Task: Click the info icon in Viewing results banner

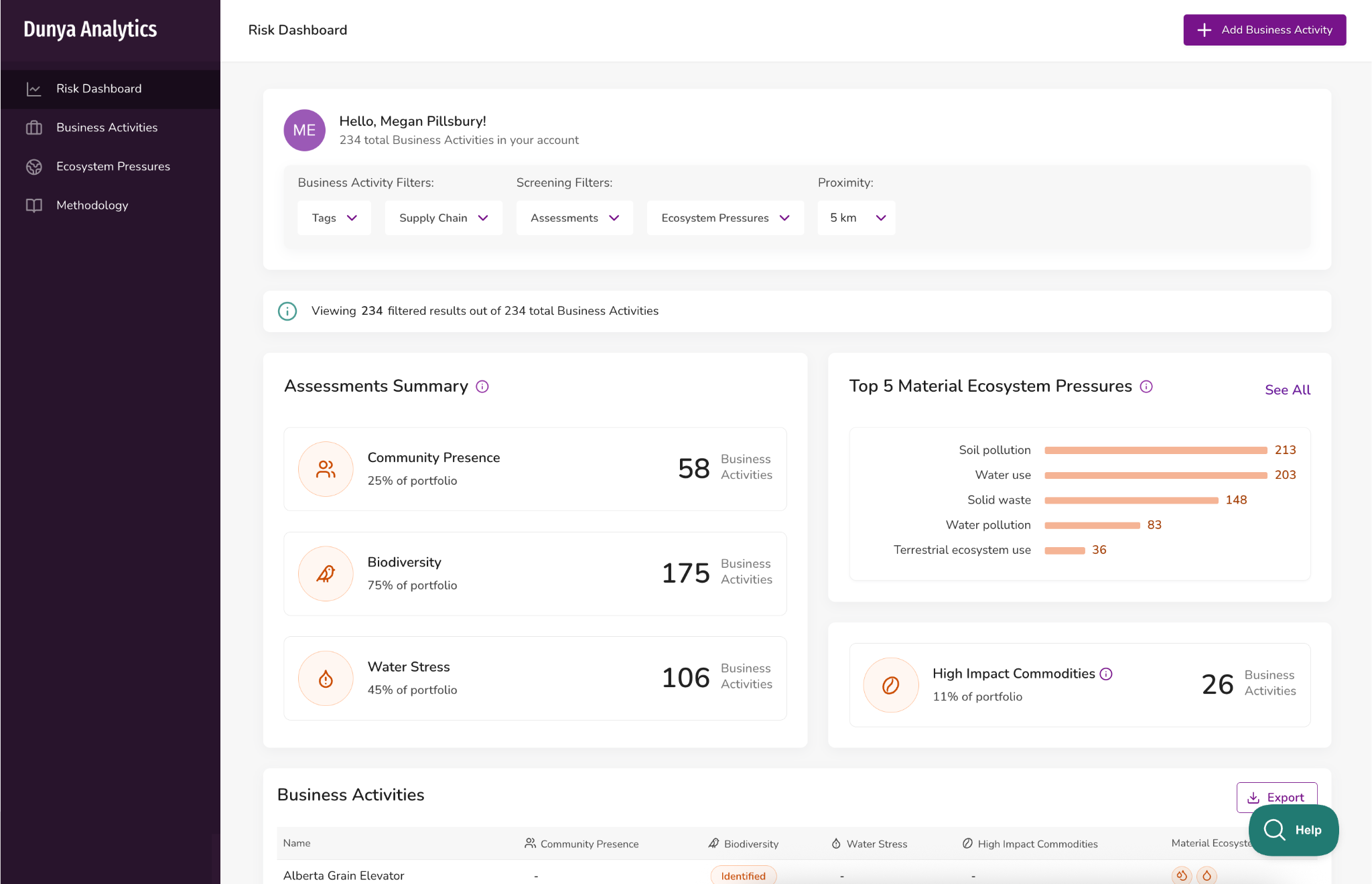Action: click(287, 311)
